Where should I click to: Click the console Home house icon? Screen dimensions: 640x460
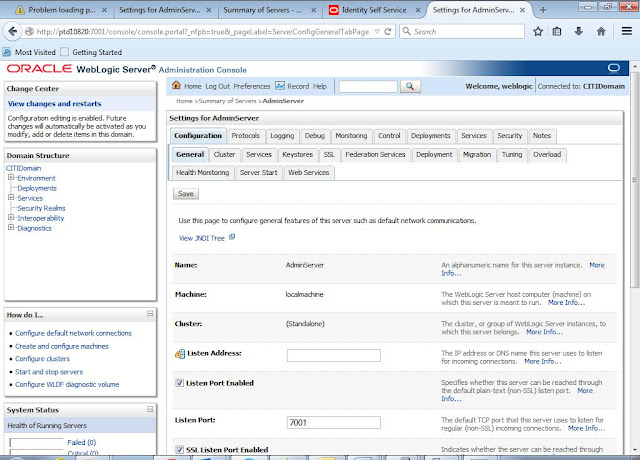[176, 85]
